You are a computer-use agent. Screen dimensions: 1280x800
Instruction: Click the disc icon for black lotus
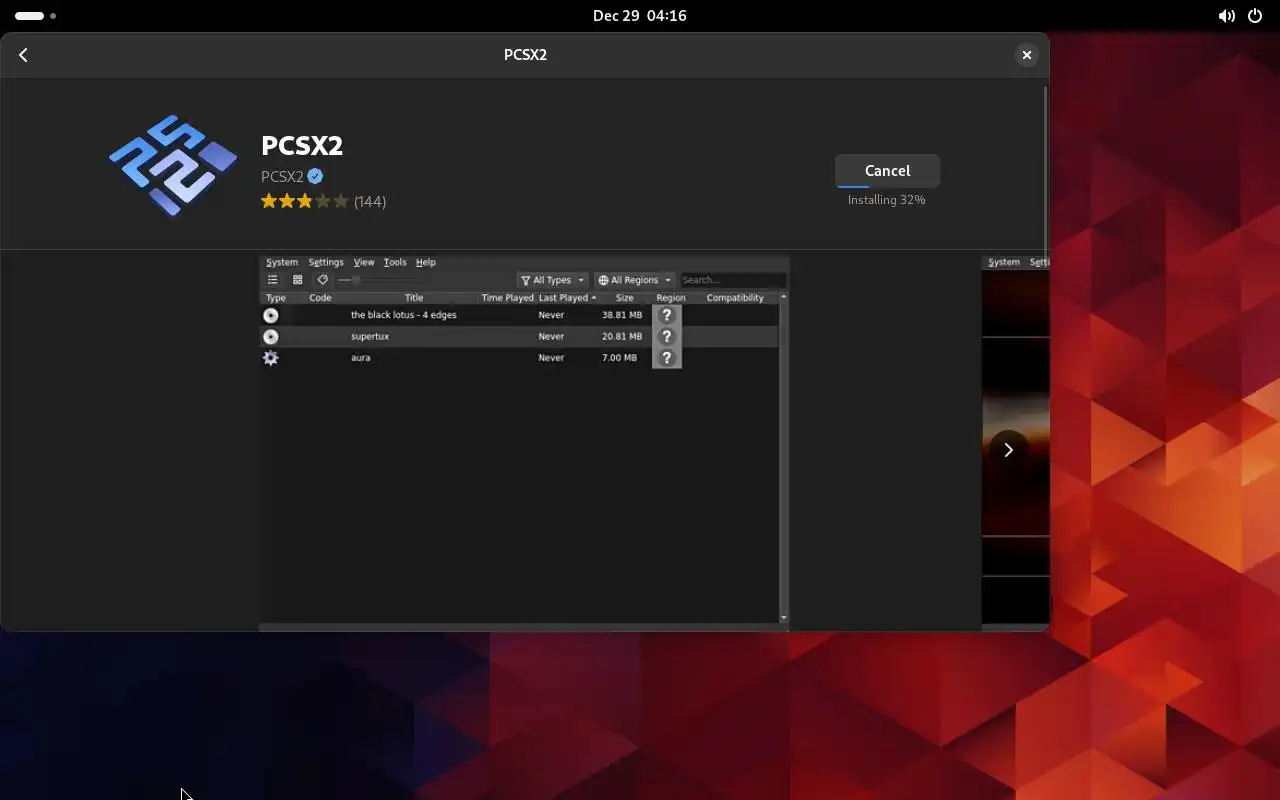271,315
